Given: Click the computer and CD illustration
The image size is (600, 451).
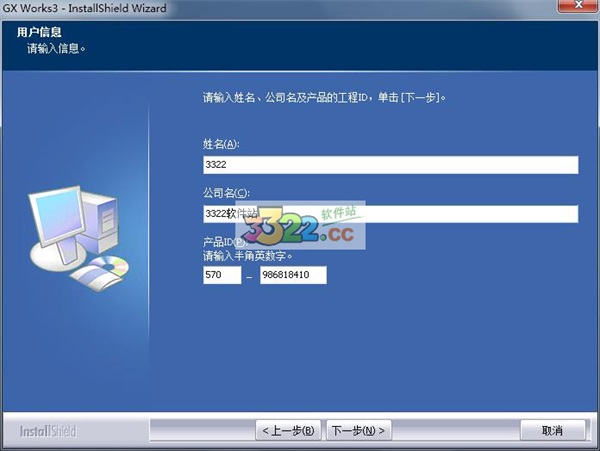Looking at the screenshot, I should (78, 238).
